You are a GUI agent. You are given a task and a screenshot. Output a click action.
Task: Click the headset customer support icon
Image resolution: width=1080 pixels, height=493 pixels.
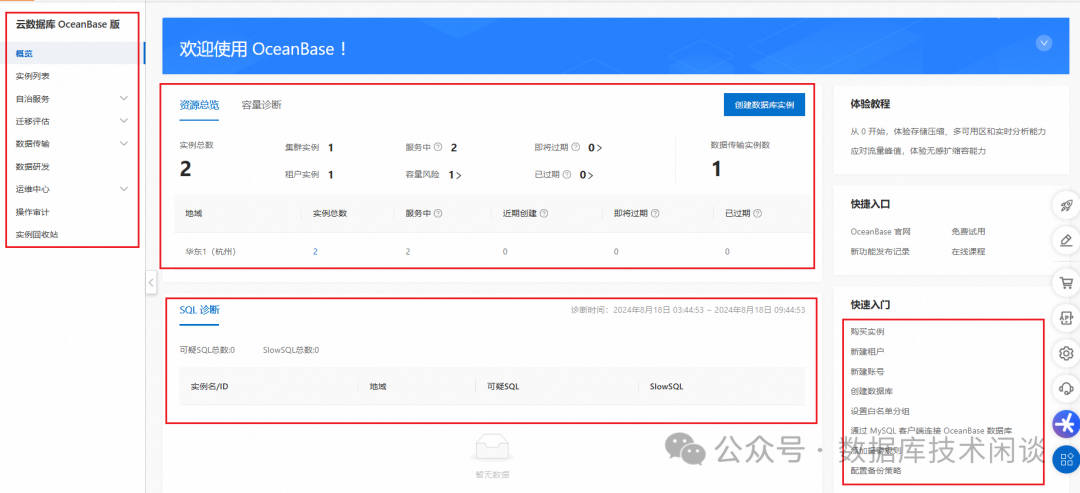click(x=1066, y=389)
